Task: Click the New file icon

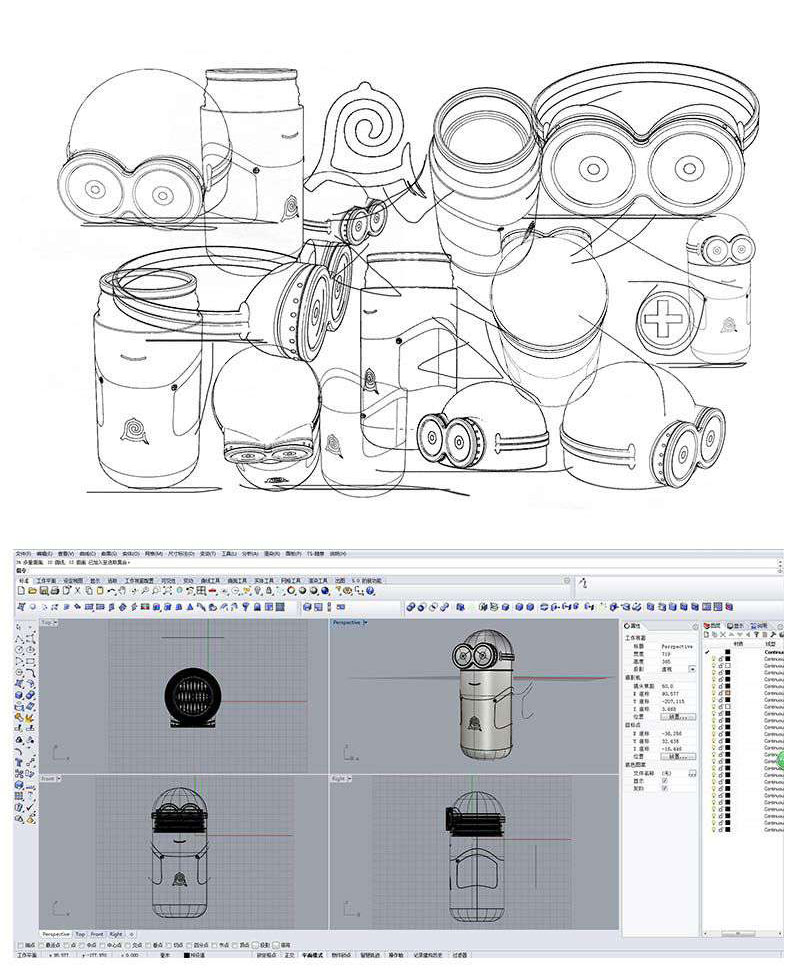Action: tap(22, 591)
